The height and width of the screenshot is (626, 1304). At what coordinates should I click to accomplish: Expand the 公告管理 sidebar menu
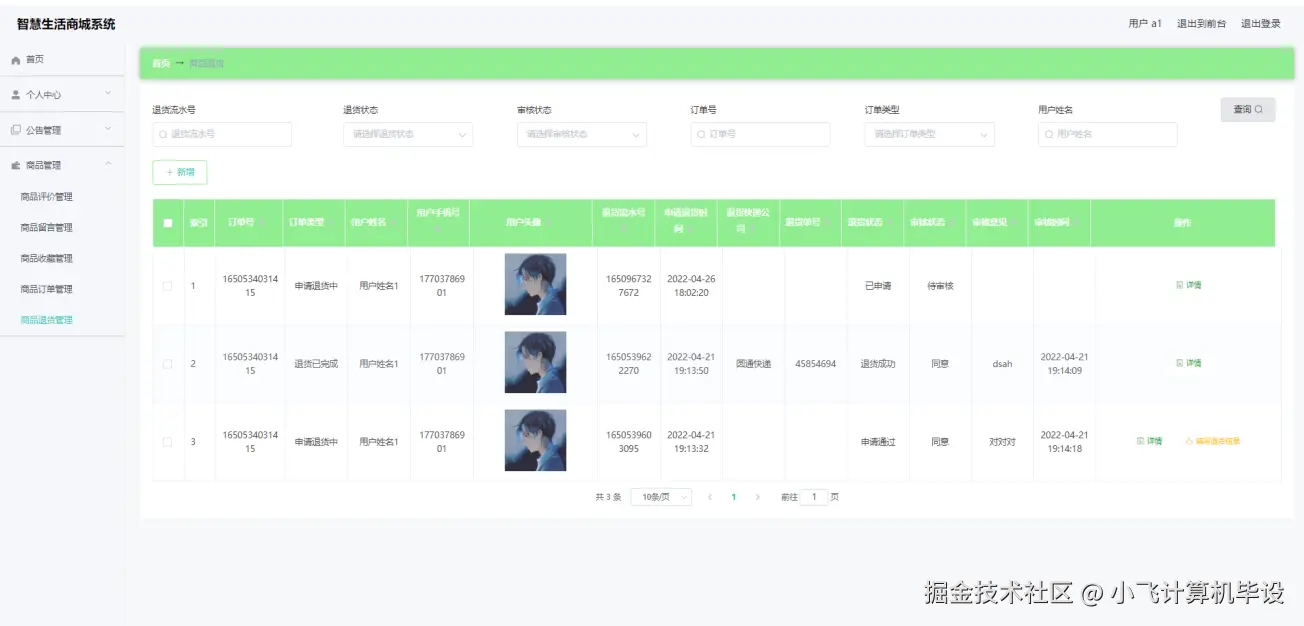click(62, 130)
